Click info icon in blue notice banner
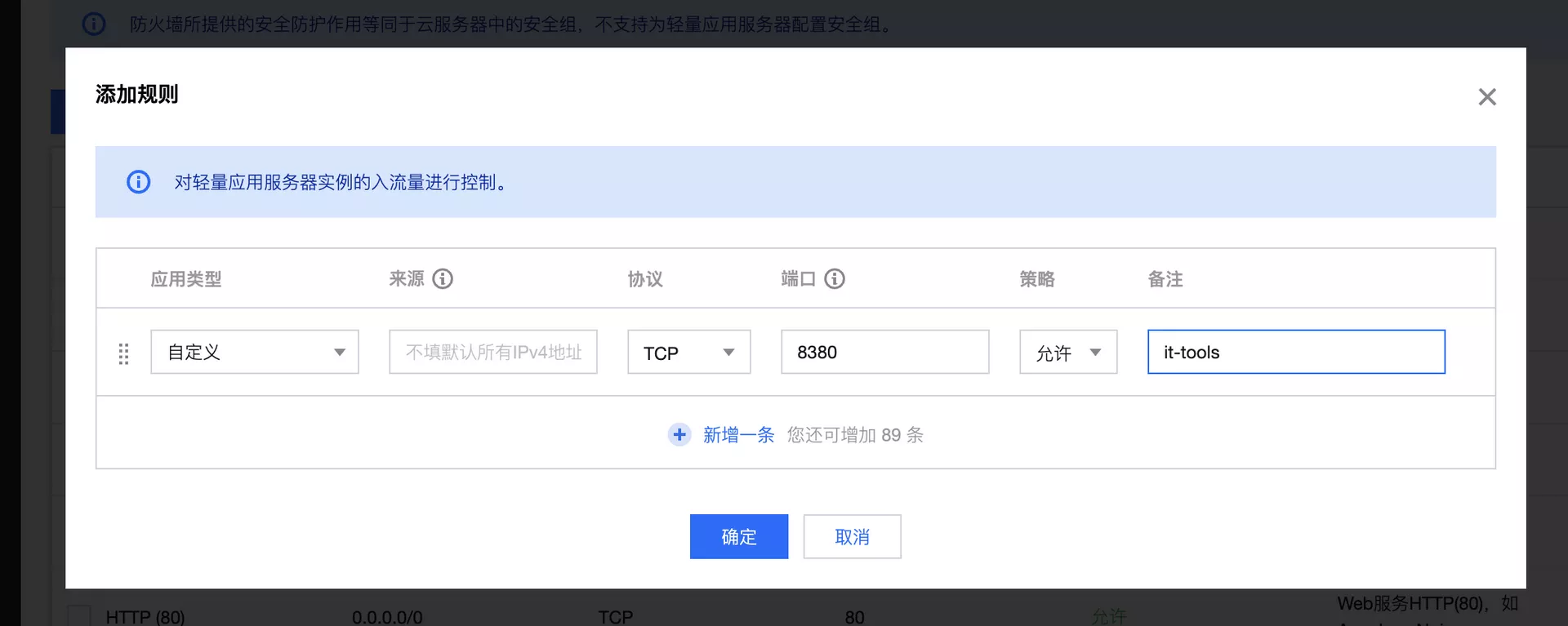Image resolution: width=1568 pixels, height=626 pixels. 138,182
